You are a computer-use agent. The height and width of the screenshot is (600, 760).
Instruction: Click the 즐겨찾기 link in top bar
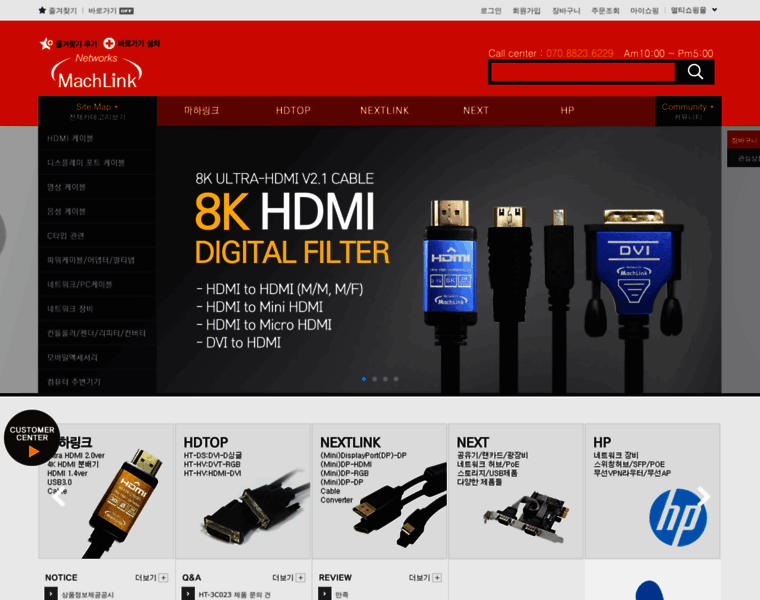63,11
